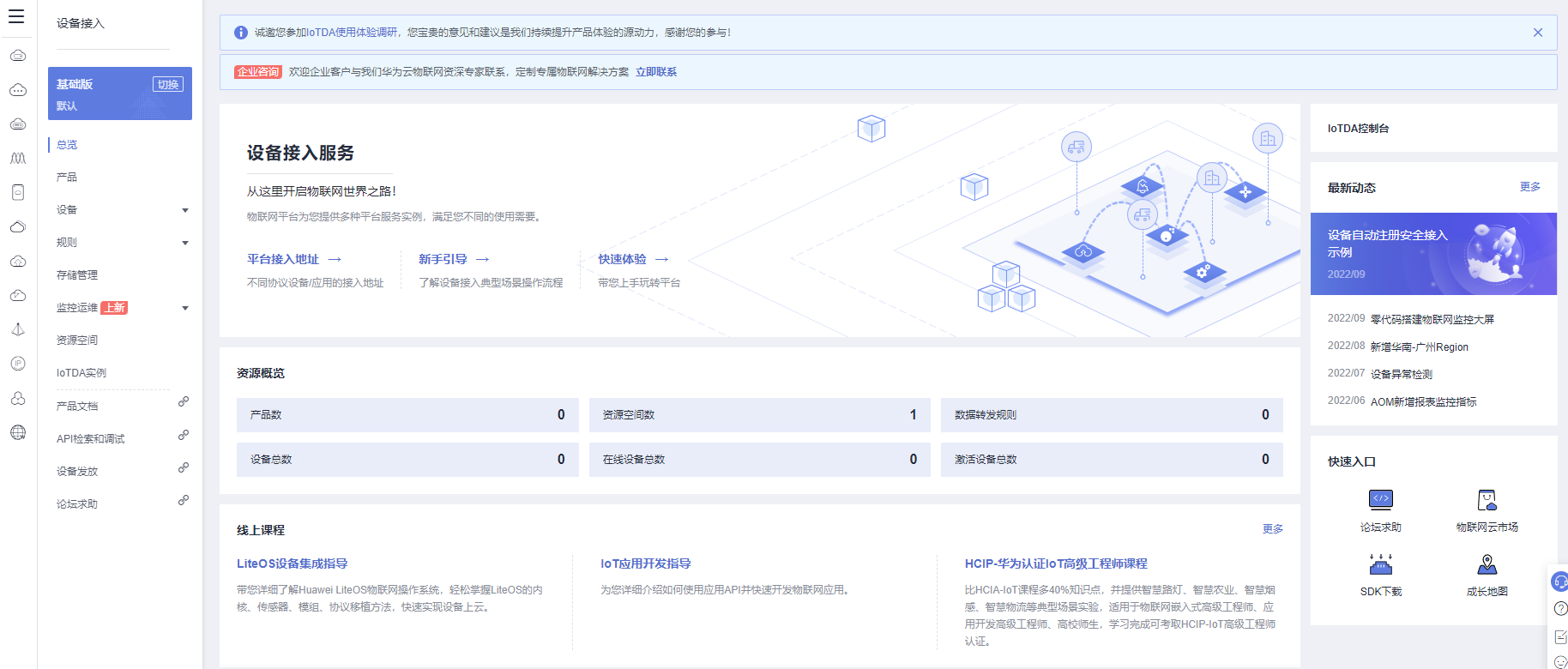Open the 设备自动注册安全接入示例 news card
The image size is (1568, 669).
pos(1433,254)
